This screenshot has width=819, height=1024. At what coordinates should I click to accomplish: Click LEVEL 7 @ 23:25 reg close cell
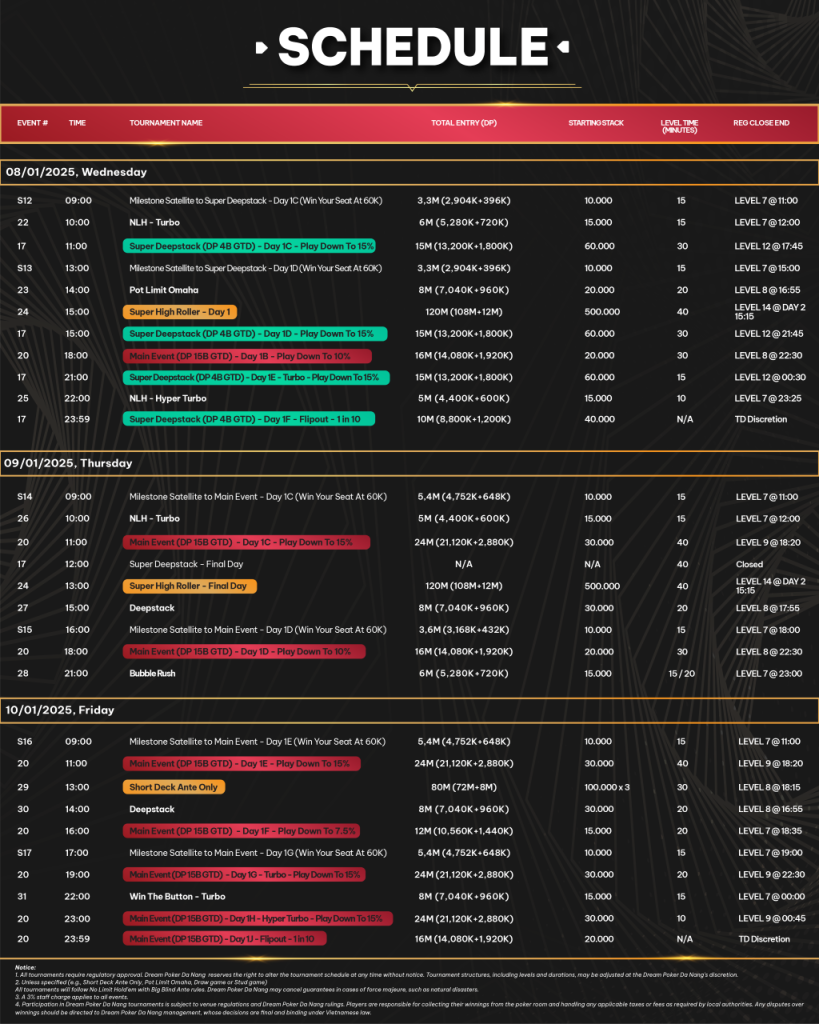(x=767, y=398)
